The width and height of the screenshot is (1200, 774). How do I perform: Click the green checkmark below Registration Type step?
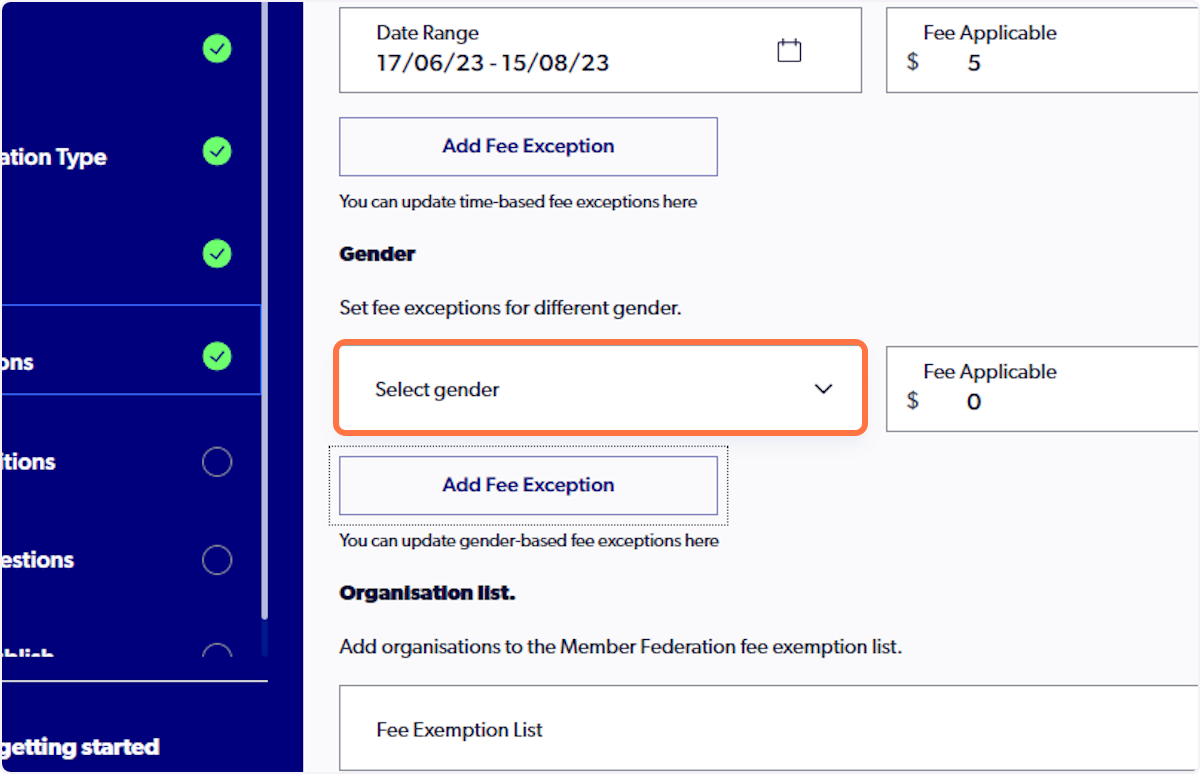pos(217,253)
